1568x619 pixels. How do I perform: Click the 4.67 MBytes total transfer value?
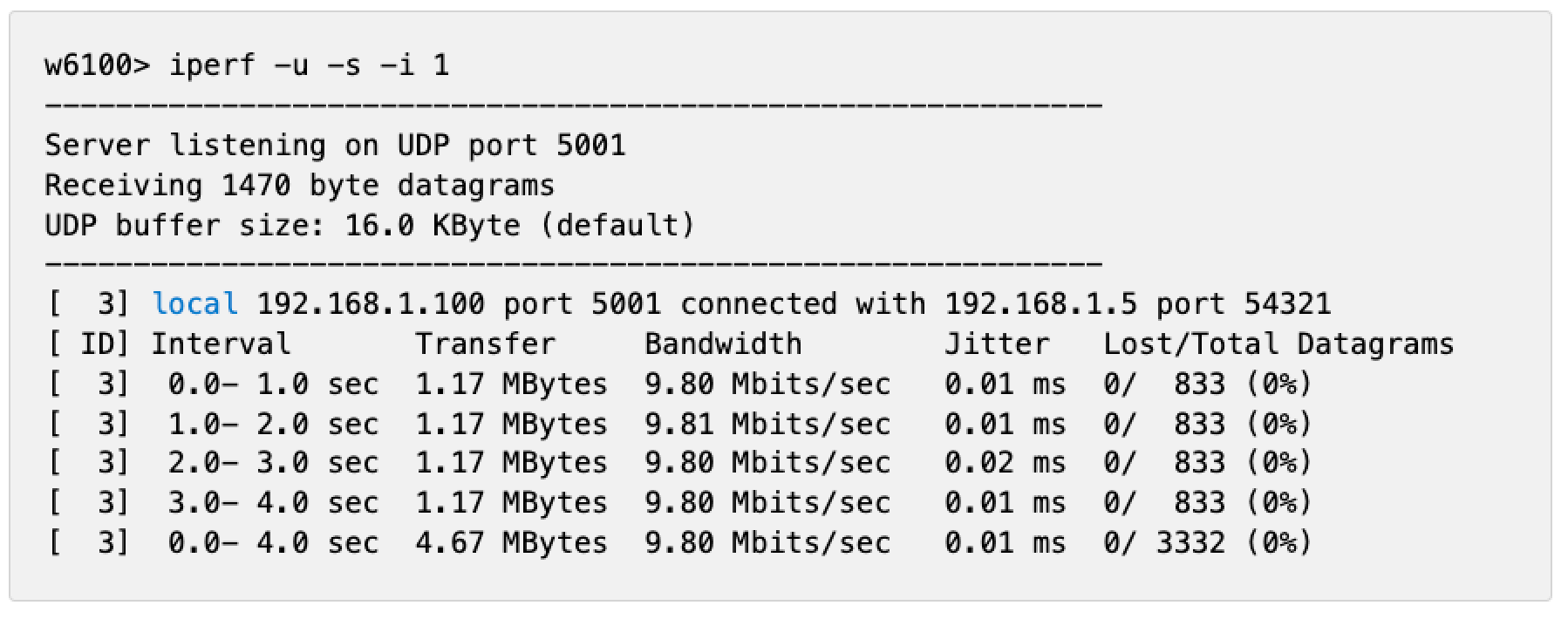pos(511,543)
